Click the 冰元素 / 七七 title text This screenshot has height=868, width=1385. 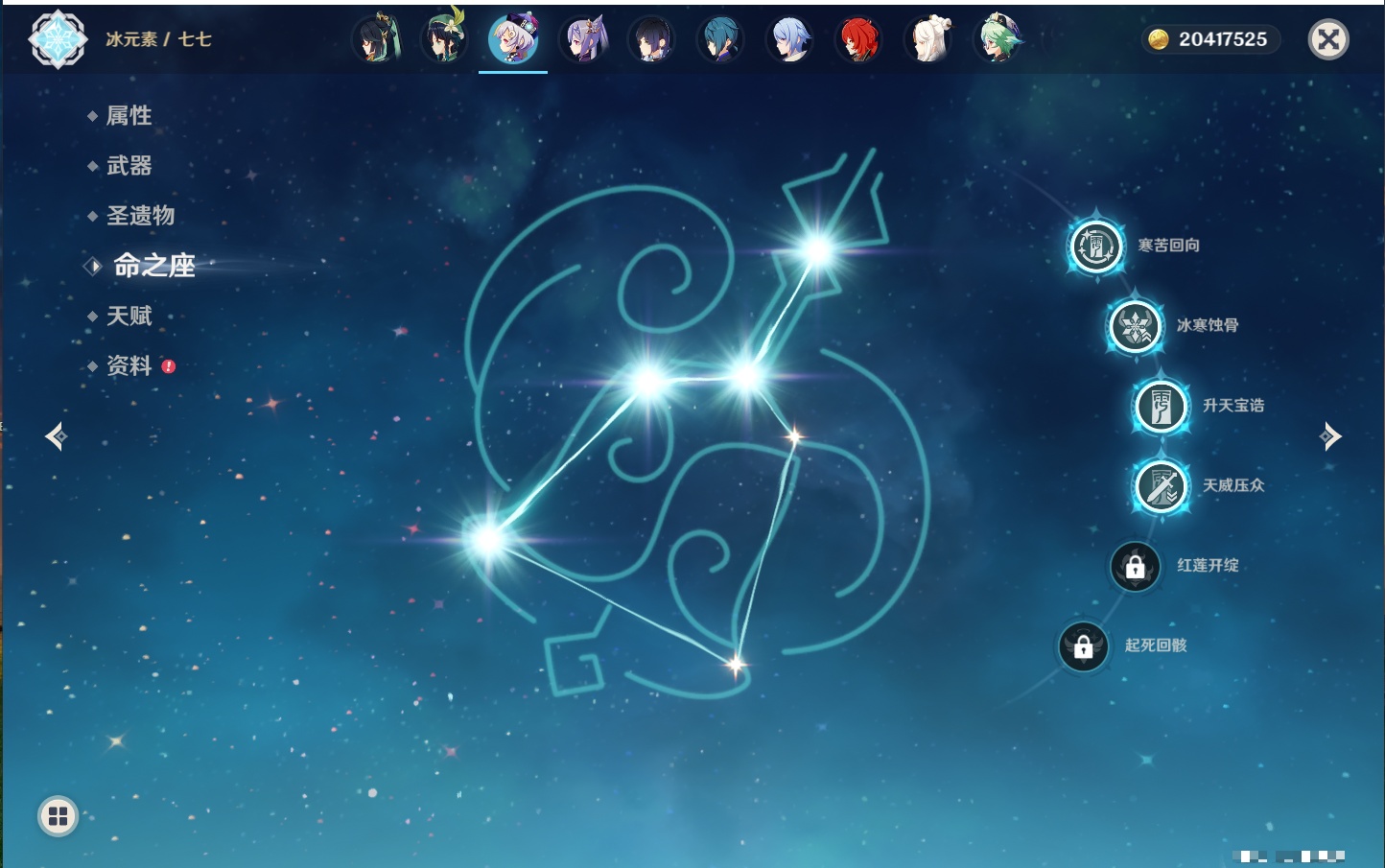(158, 39)
